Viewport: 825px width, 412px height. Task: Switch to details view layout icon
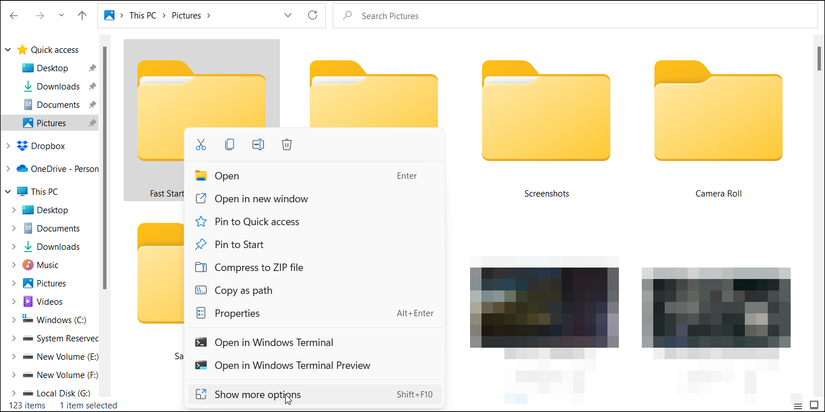coord(798,405)
